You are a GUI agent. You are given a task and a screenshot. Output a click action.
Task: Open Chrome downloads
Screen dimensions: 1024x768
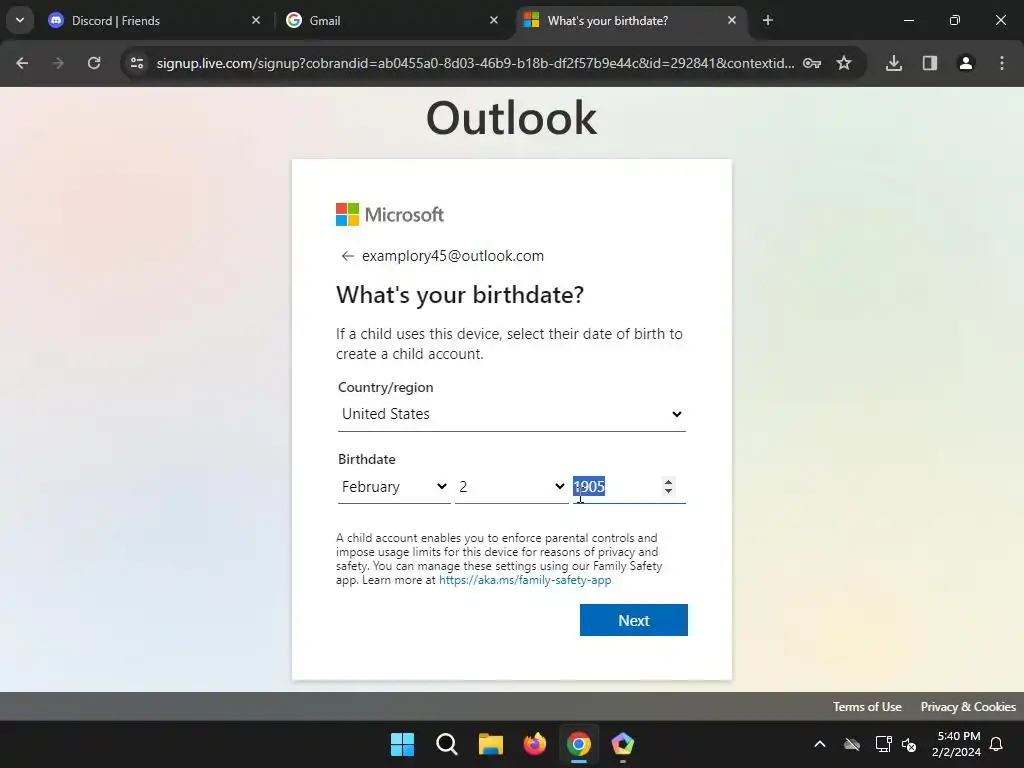coord(894,63)
